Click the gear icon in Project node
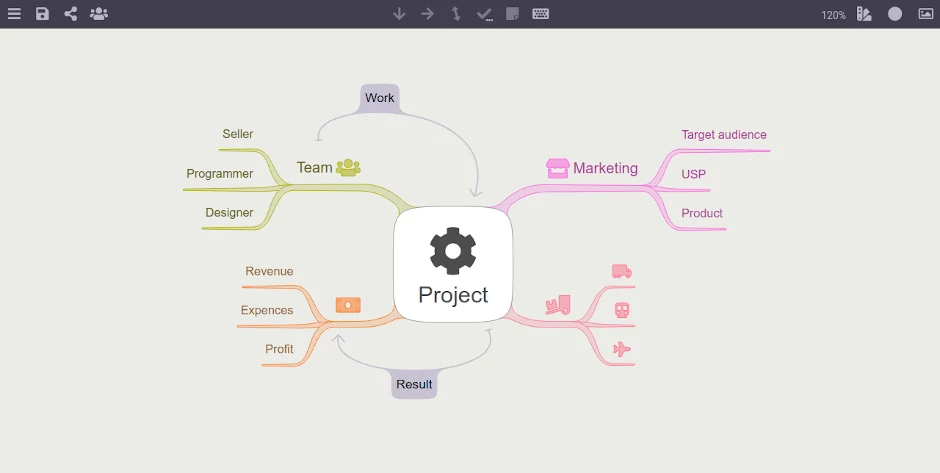Screen dimensions: 940x473 [x=453, y=251]
